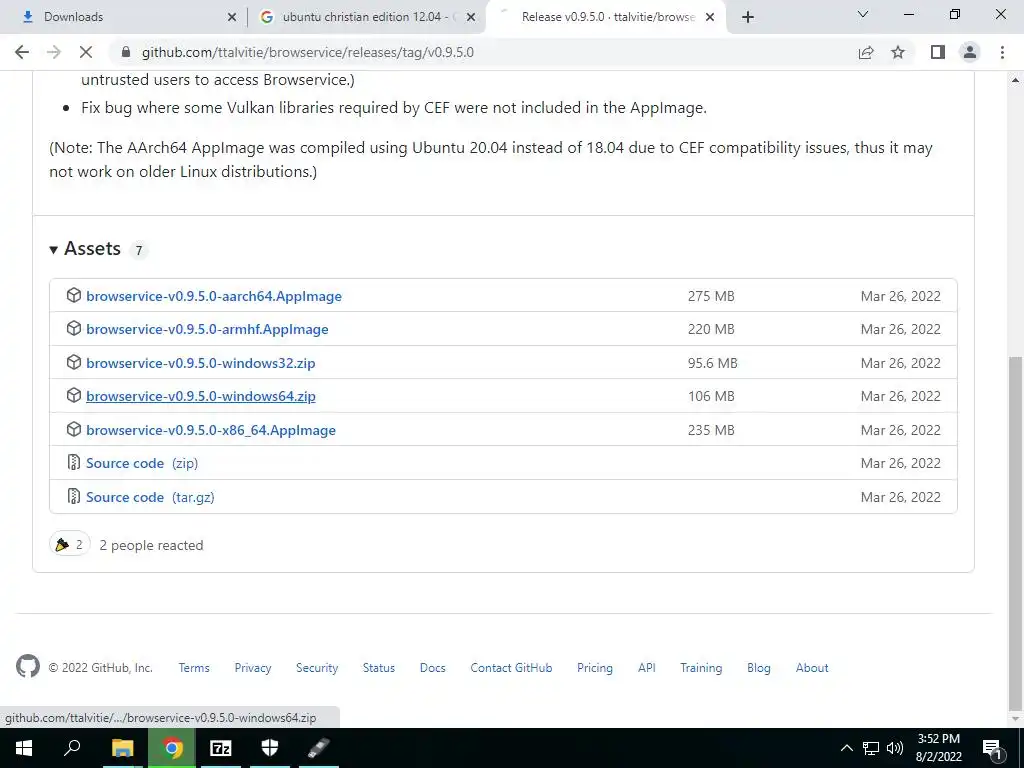Image resolution: width=1024 pixels, height=768 pixels.
Task: Click the zip file icon beside Source code (tar.gz)
Action: click(x=74, y=496)
